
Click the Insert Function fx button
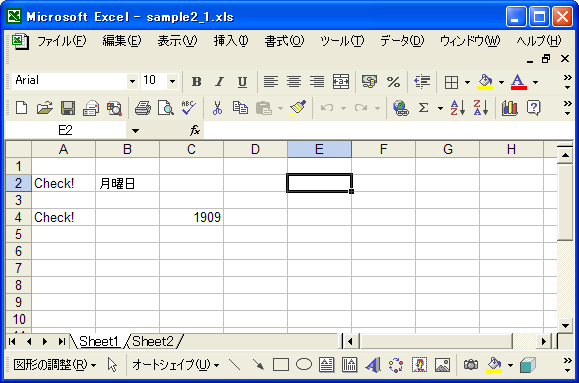(x=195, y=130)
